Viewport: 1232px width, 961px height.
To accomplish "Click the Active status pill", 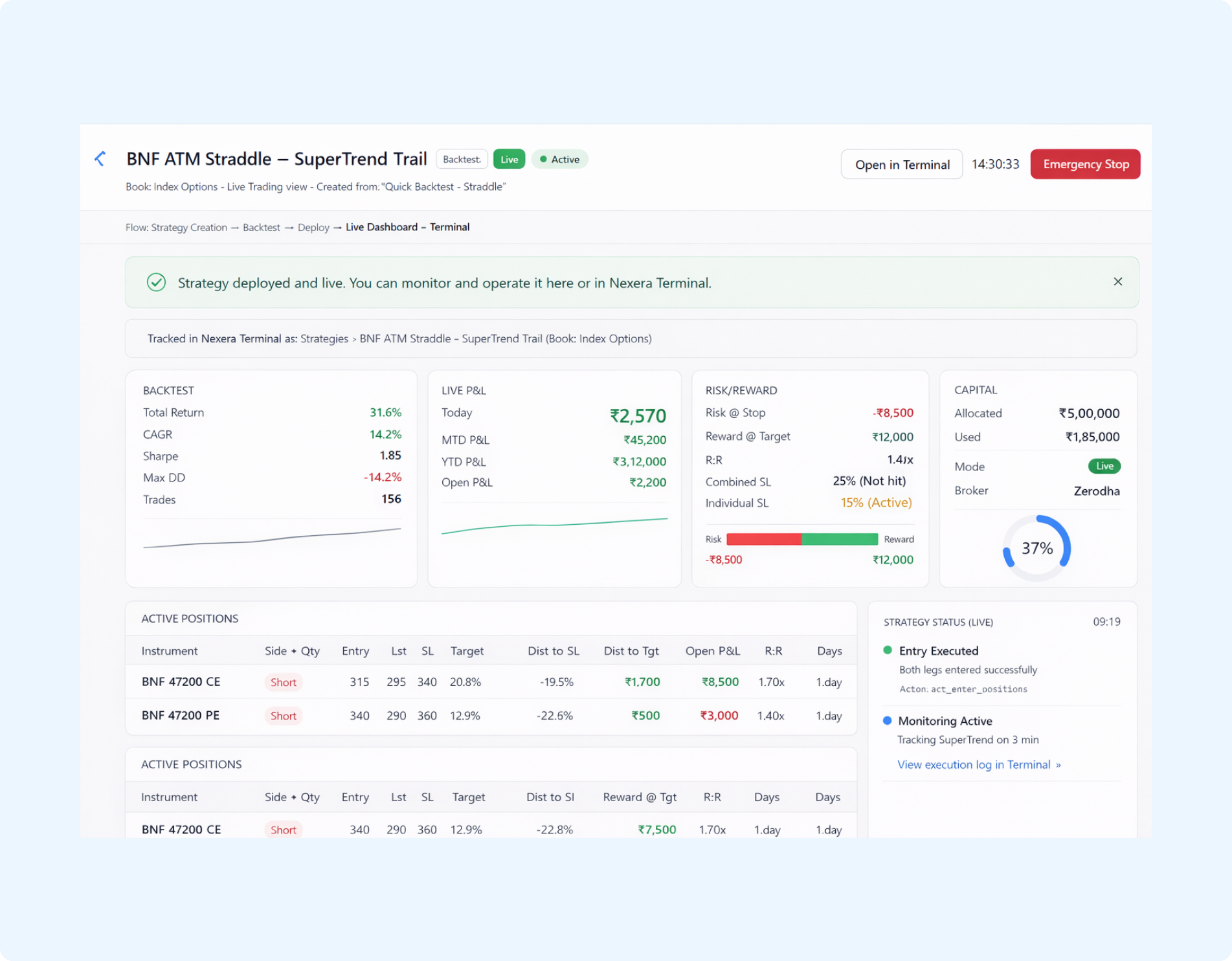I will click(560, 159).
